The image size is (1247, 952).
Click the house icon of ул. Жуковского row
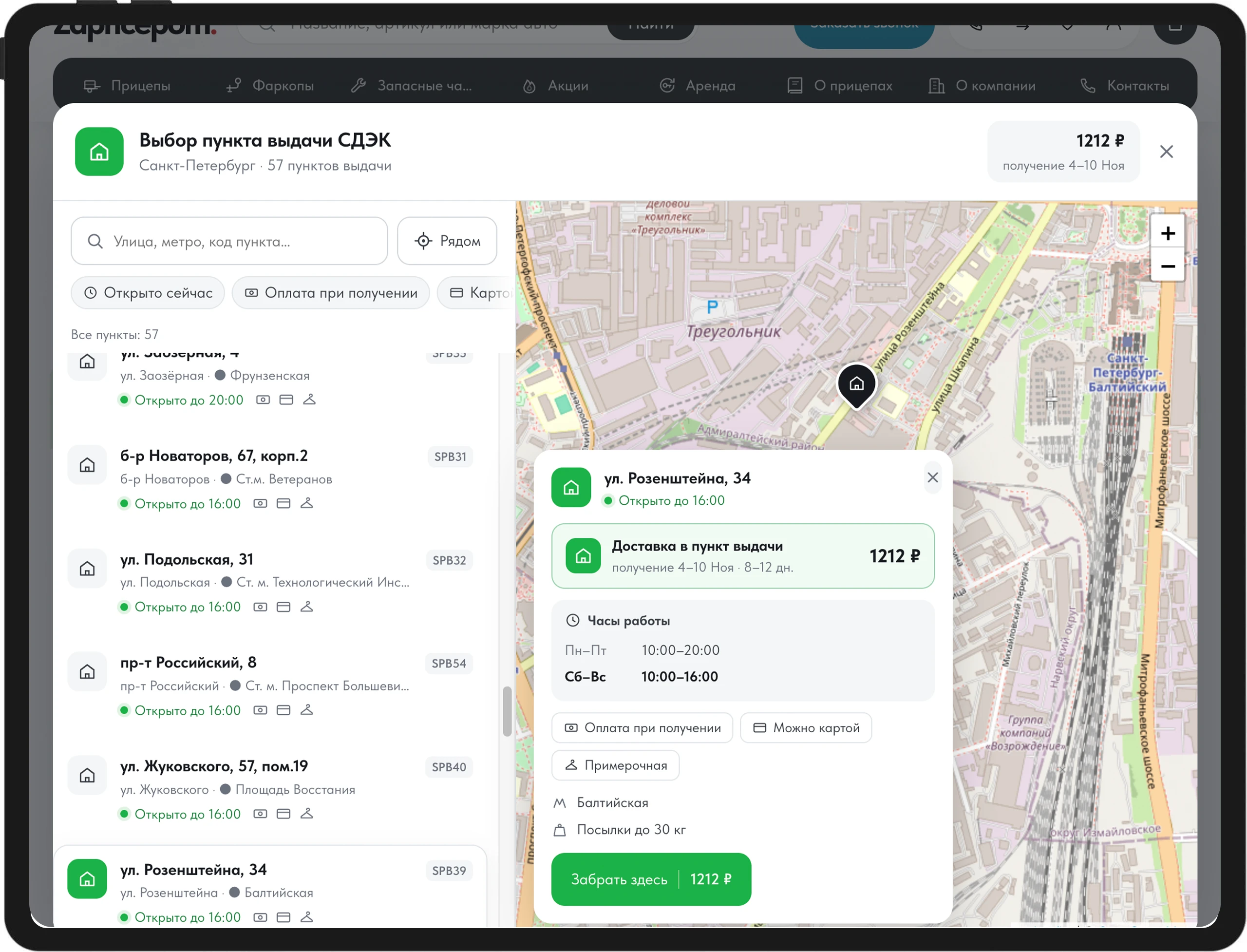(87, 775)
